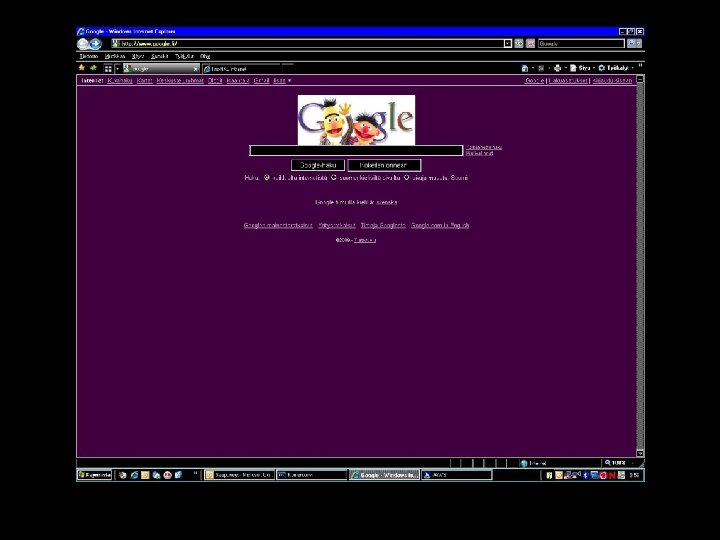Click the Kokeilen onneani button
720x540 pixels.
[x=384, y=165]
